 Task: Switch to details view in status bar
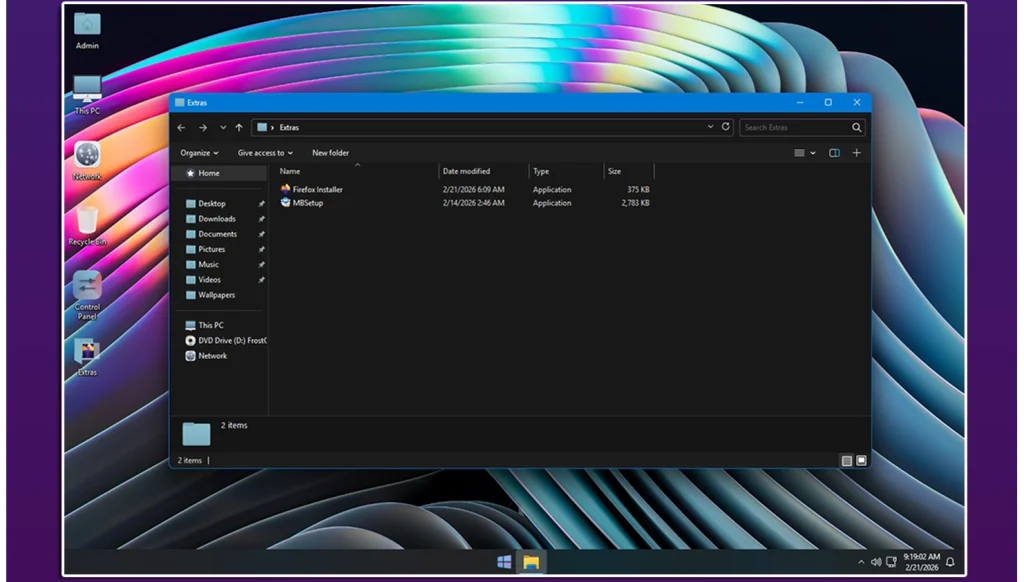tap(847, 461)
